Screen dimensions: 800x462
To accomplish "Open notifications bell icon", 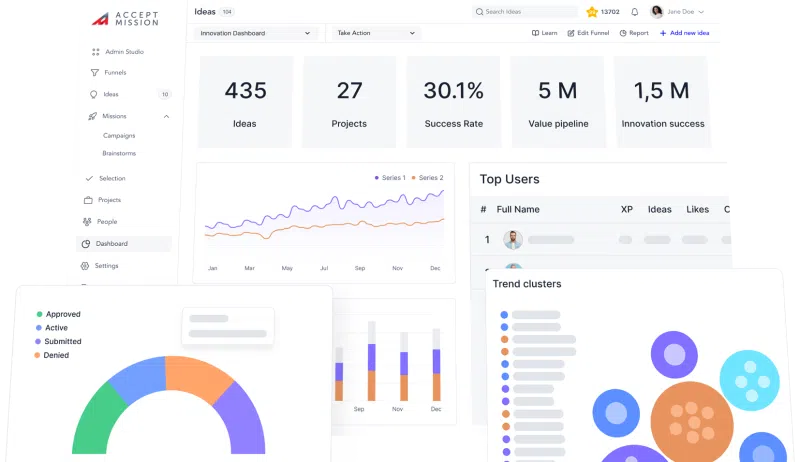I will [x=634, y=12].
